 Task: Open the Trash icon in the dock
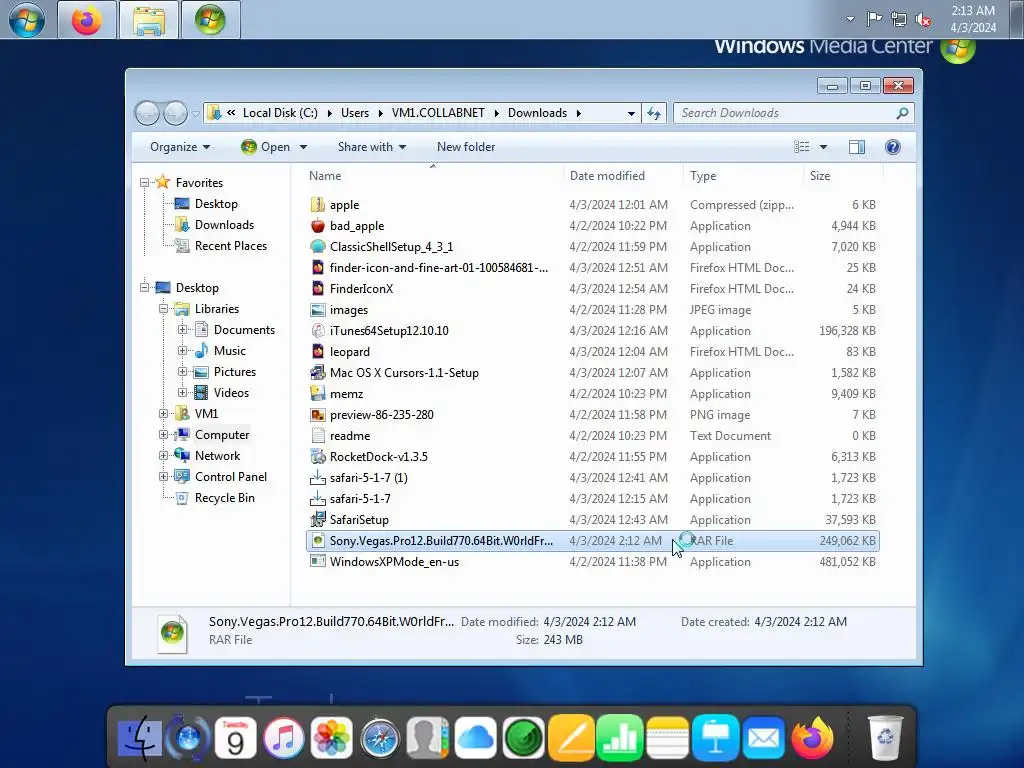885,738
